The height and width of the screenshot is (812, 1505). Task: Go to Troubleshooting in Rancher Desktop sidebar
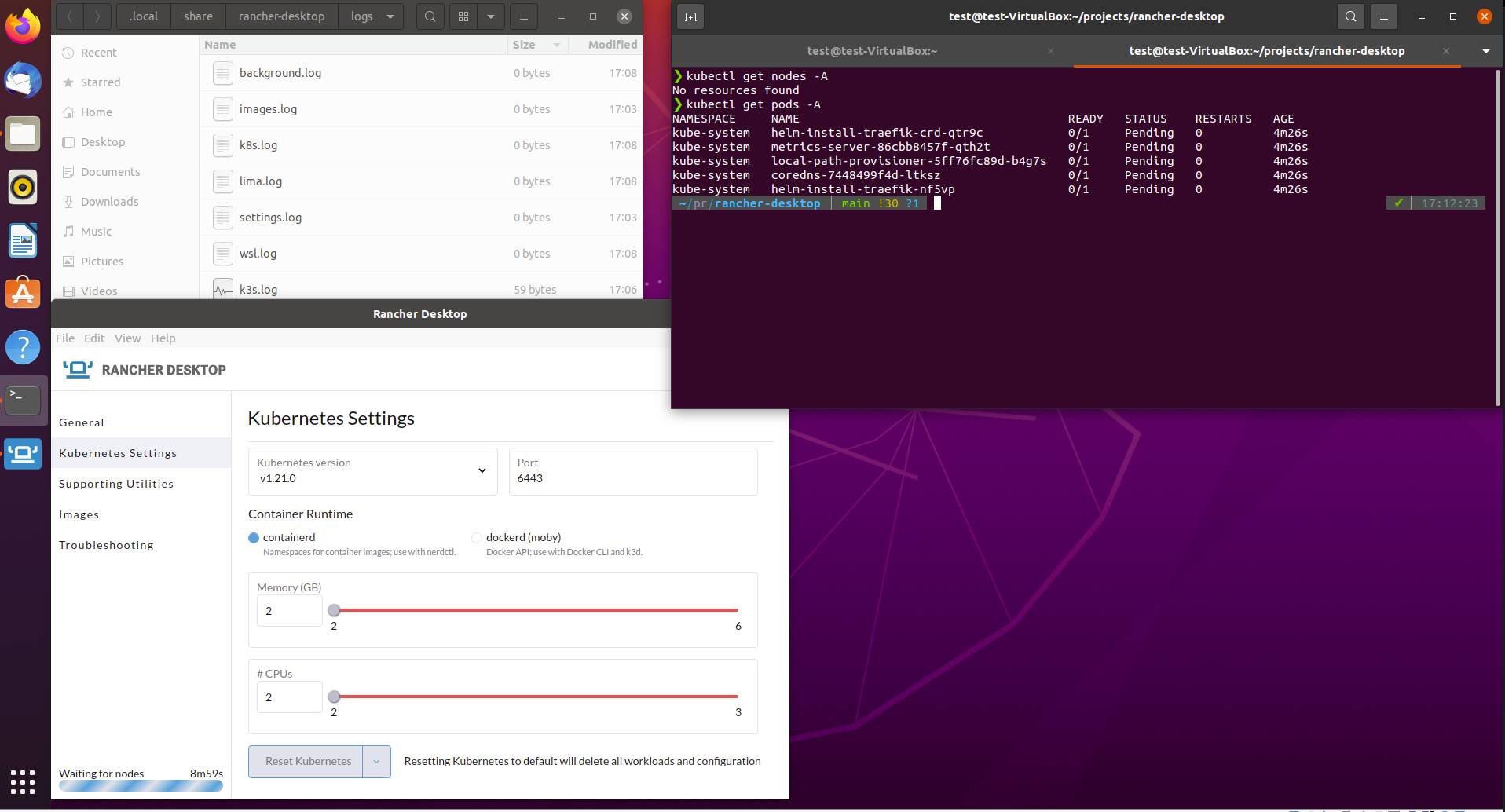pos(106,545)
